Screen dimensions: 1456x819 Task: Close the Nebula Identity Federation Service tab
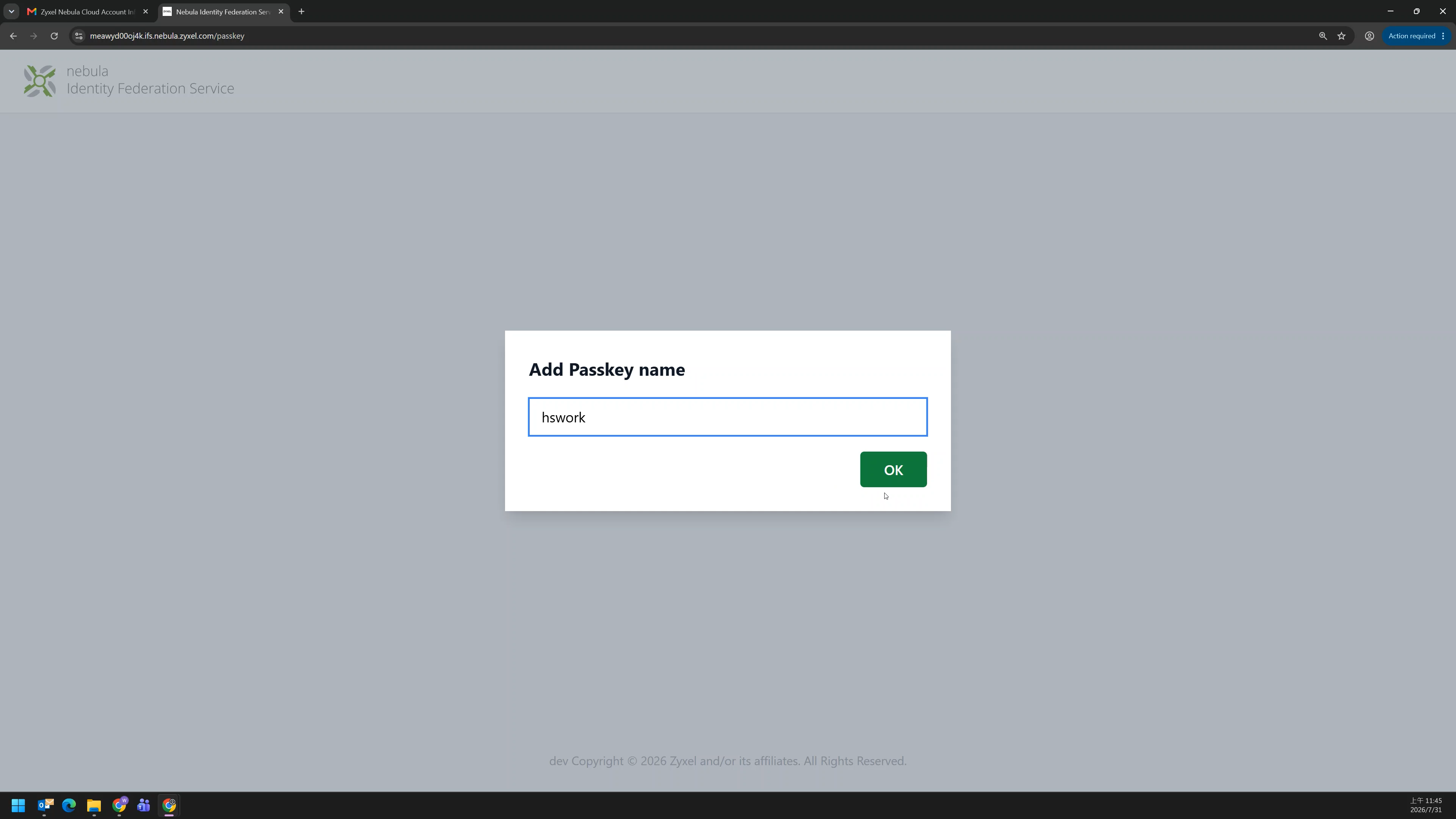coord(281,11)
